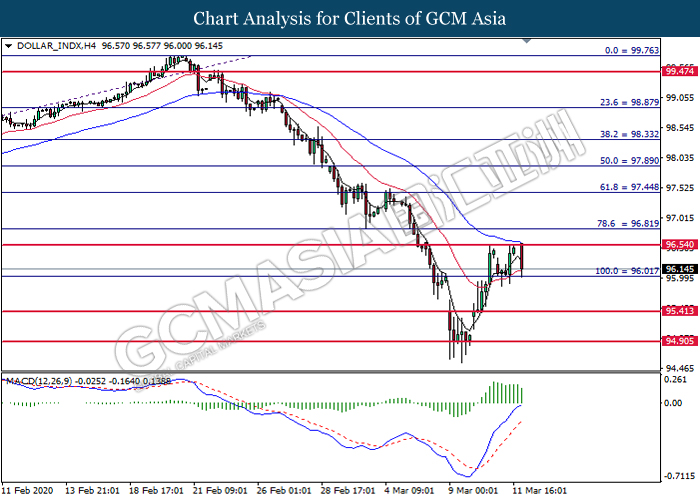The height and width of the screenshot is (500, 700).
Task: Click the DOLLAR_INDX,H4 symbol label
Action: tap(56, 46)
